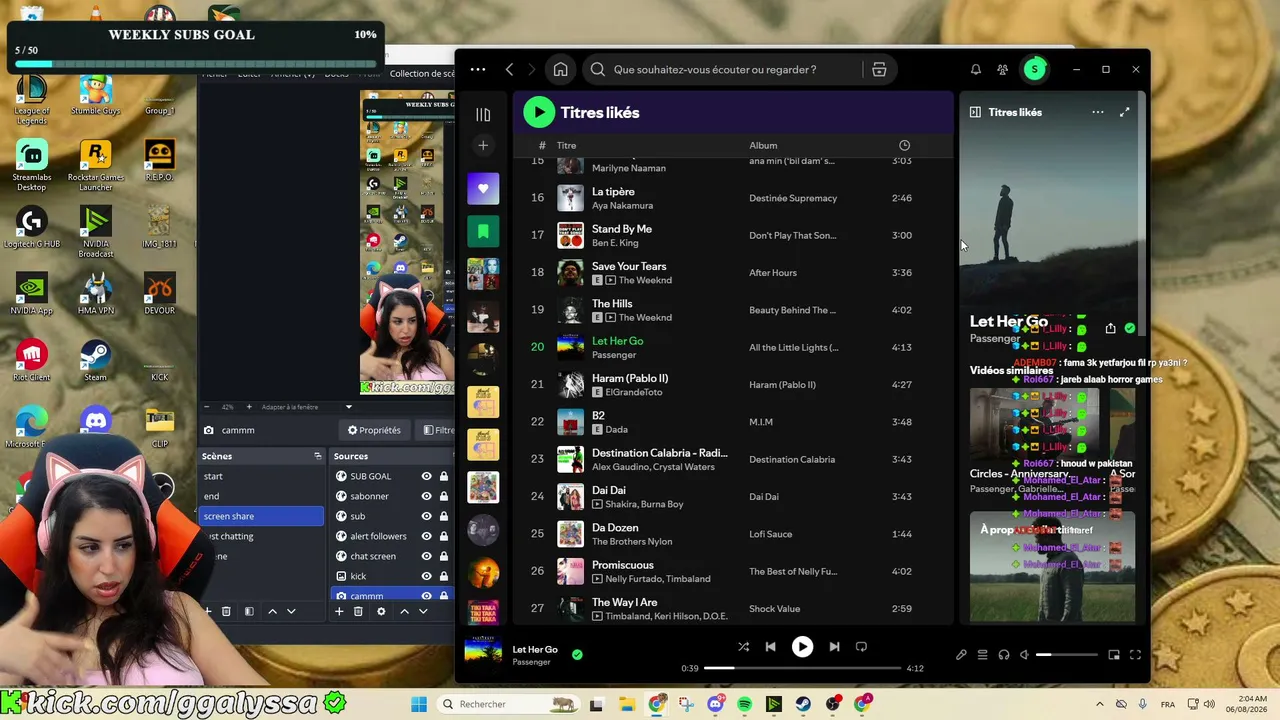
Task: Open Discord from the Windows taskbar
Action: pyautogui.click(x=715, y=704)
